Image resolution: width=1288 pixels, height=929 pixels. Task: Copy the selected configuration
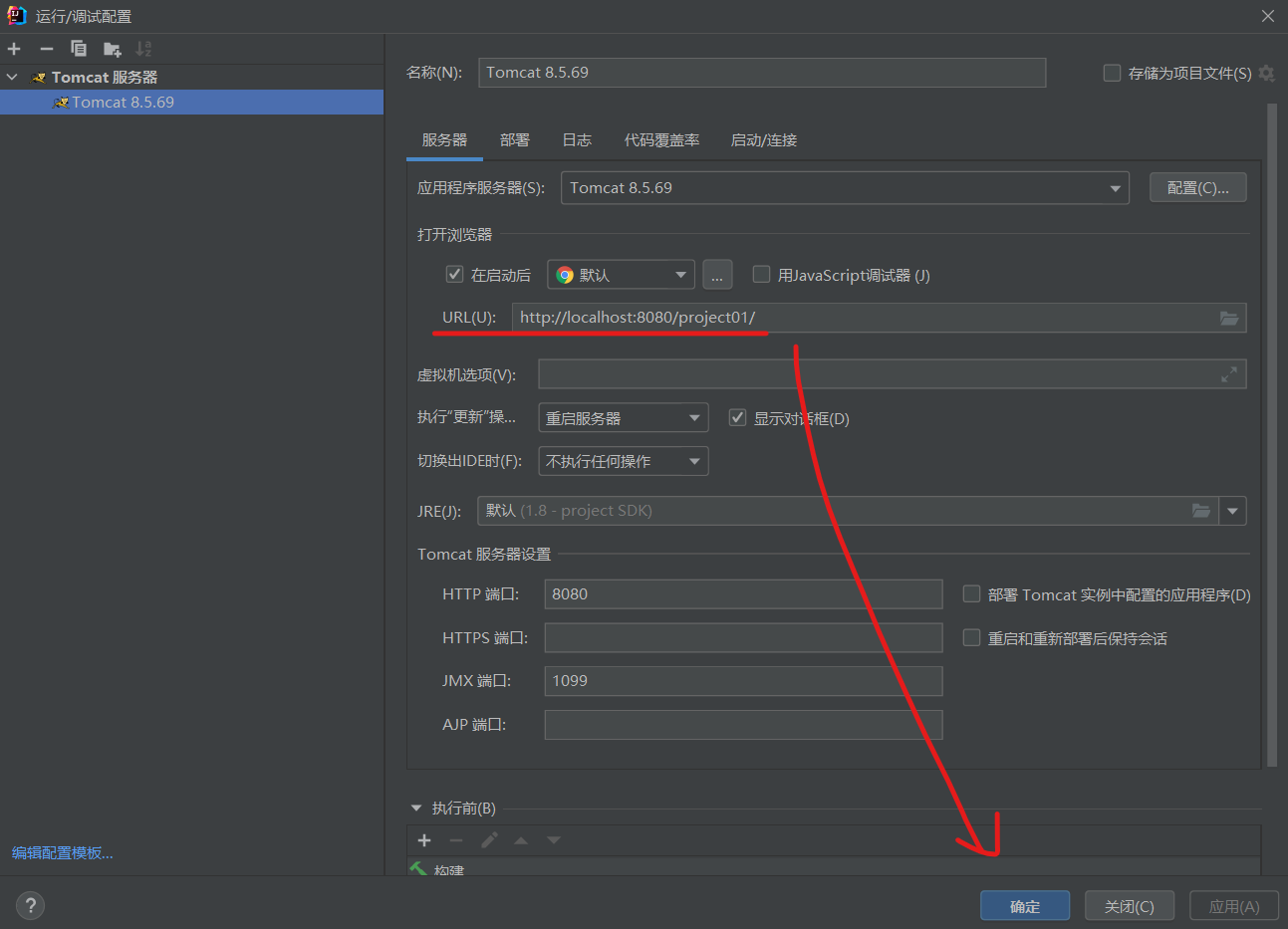point(79,49)
